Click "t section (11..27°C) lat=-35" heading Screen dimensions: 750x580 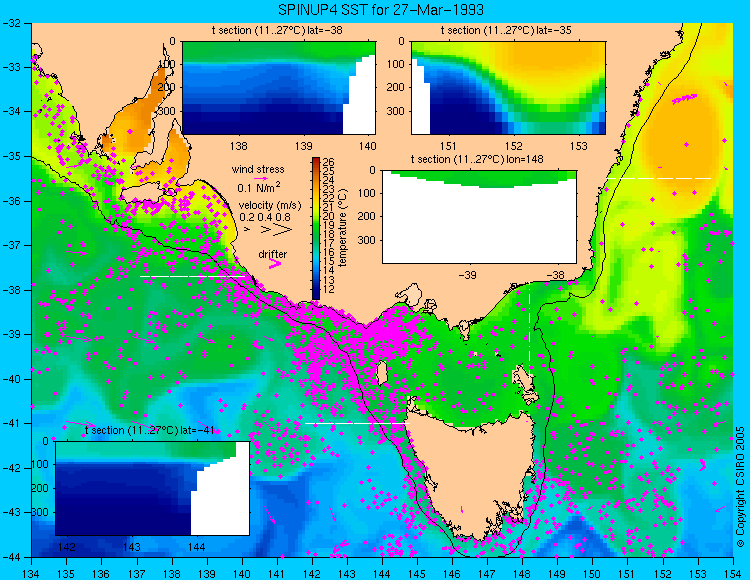tap(506, 31)
